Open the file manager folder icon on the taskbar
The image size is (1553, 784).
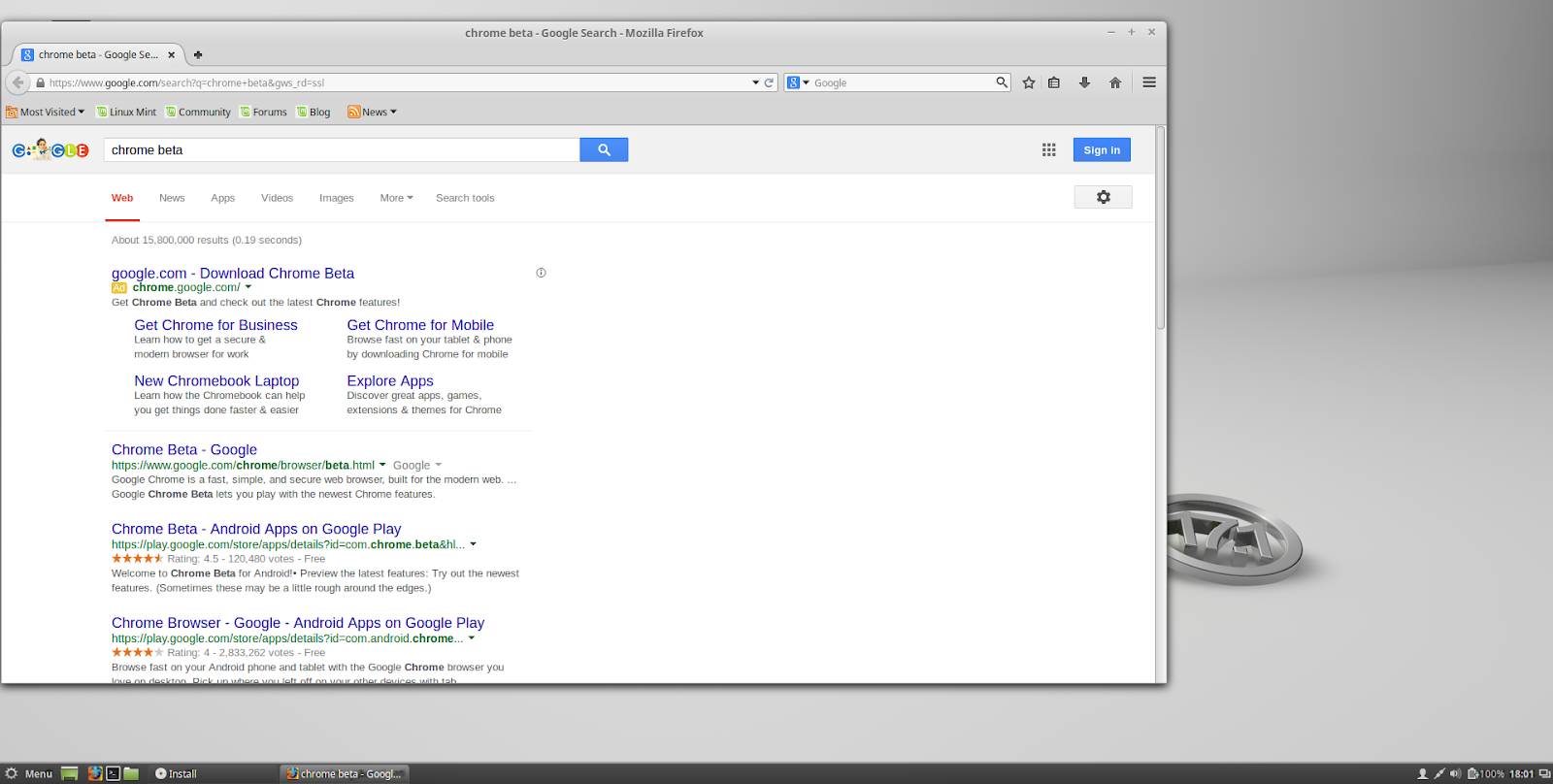coord(132,773)
